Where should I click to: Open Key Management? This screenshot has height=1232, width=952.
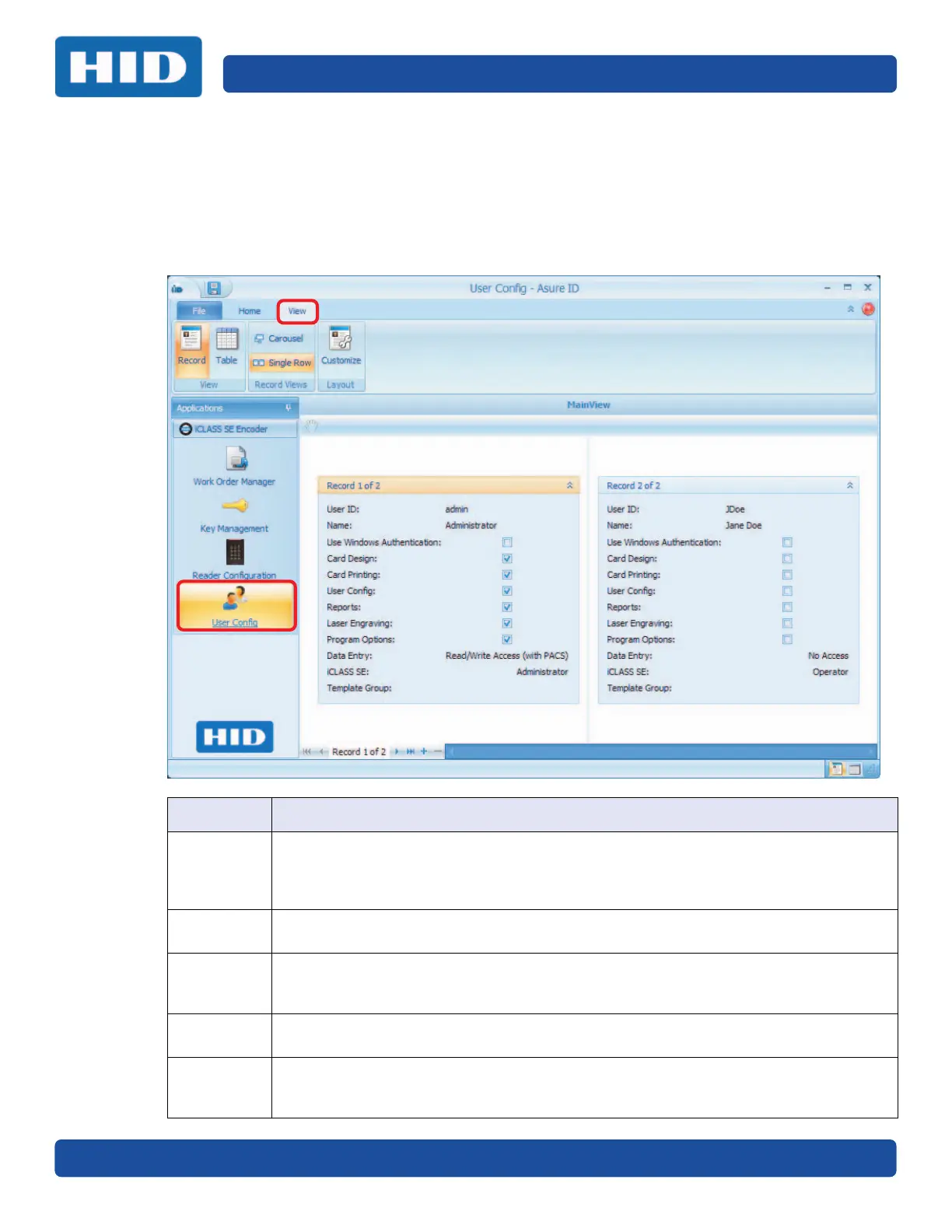click(234, 516)
